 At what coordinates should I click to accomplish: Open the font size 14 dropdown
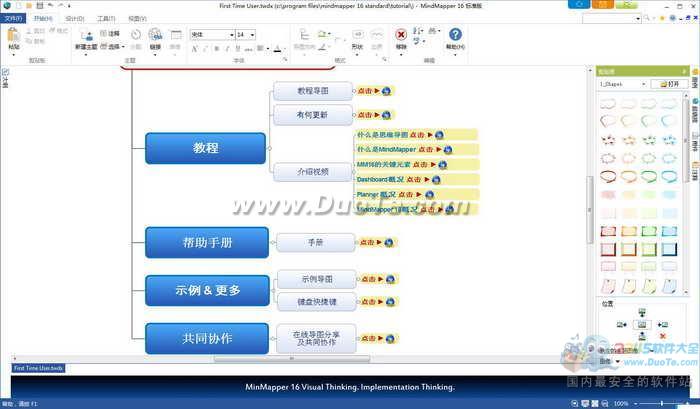(252, 35)
